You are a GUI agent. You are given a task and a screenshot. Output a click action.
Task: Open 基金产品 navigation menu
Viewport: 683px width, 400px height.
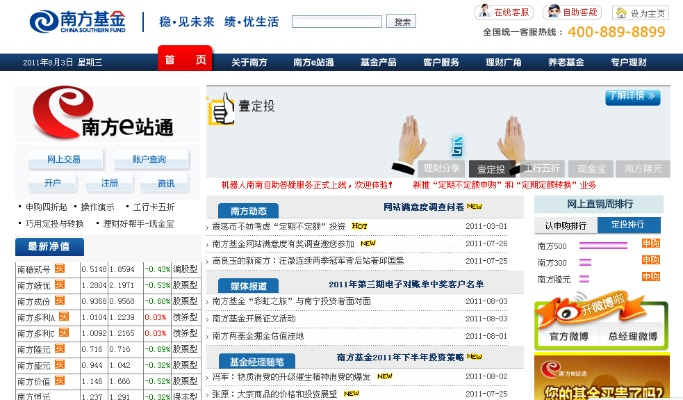click(377, 62)
